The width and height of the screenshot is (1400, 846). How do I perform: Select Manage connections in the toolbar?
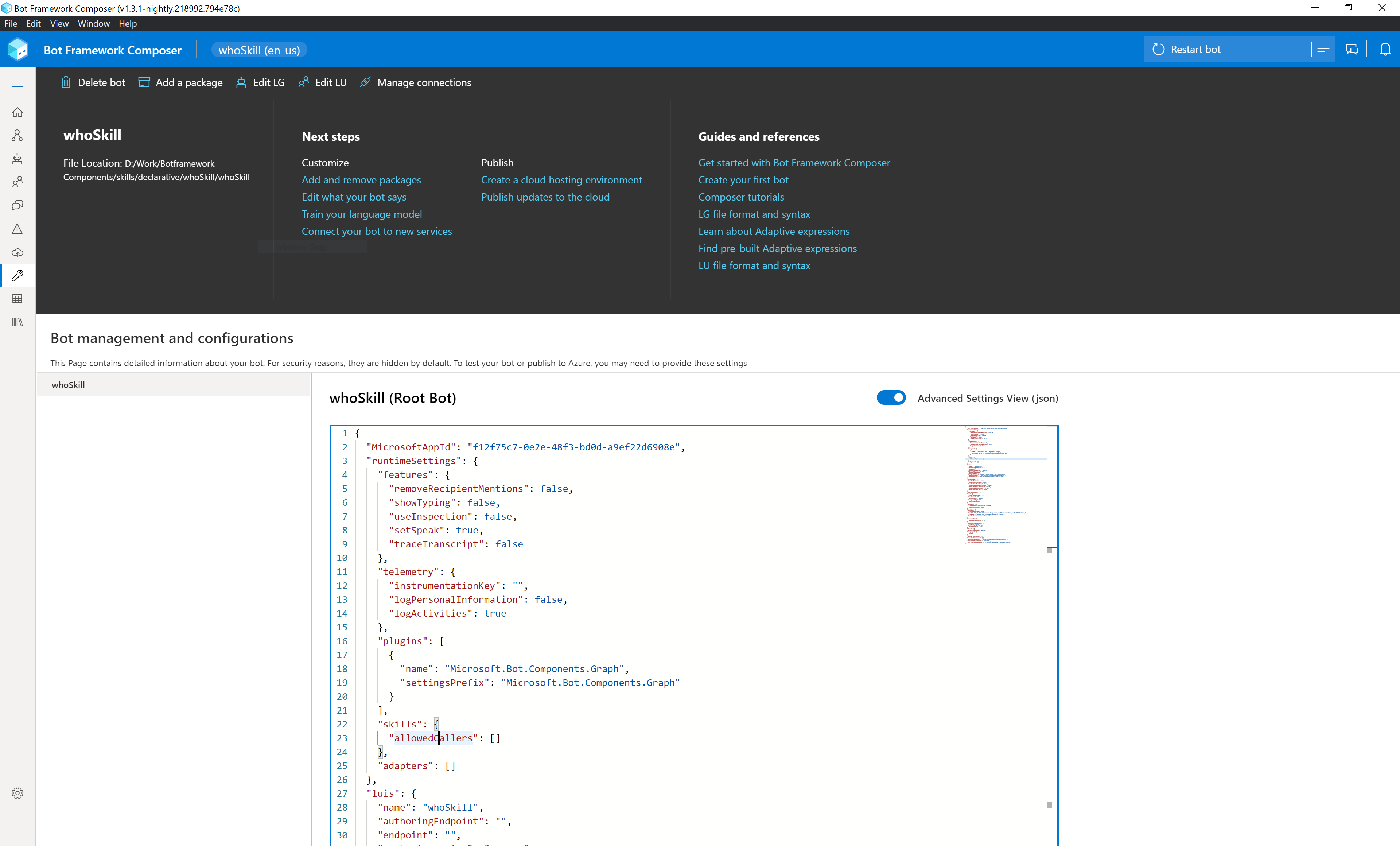click(424, 82)
